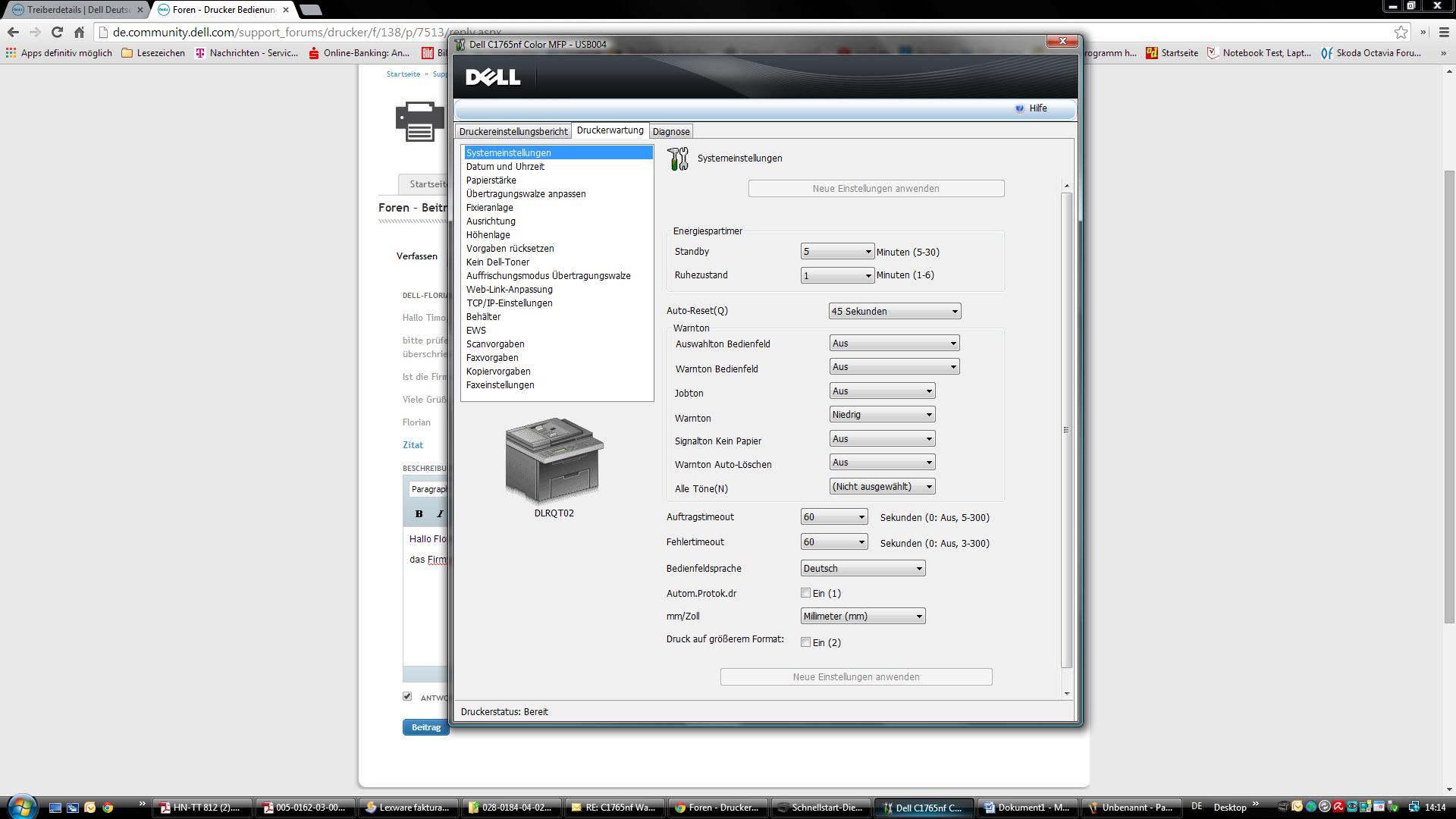Bookmark page with star icon

coord(1401,32)
